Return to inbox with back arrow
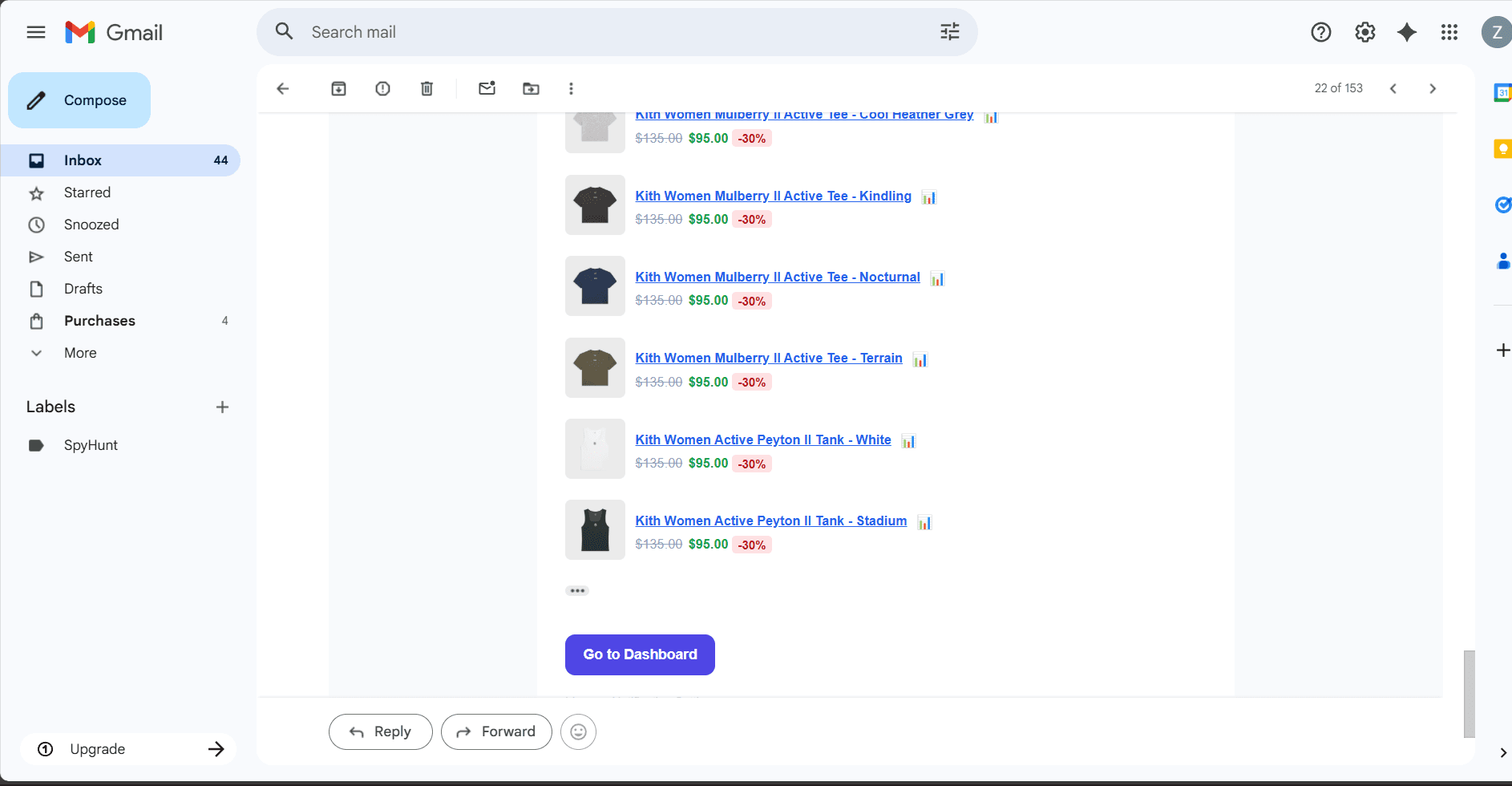This screenshot has width=1512, height=786. coord(282,88)
